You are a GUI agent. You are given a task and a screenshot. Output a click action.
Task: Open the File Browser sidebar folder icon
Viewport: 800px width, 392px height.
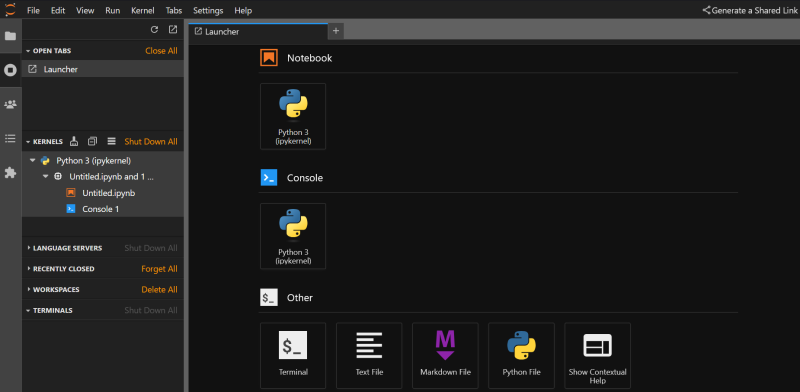(x=10, y=36)
